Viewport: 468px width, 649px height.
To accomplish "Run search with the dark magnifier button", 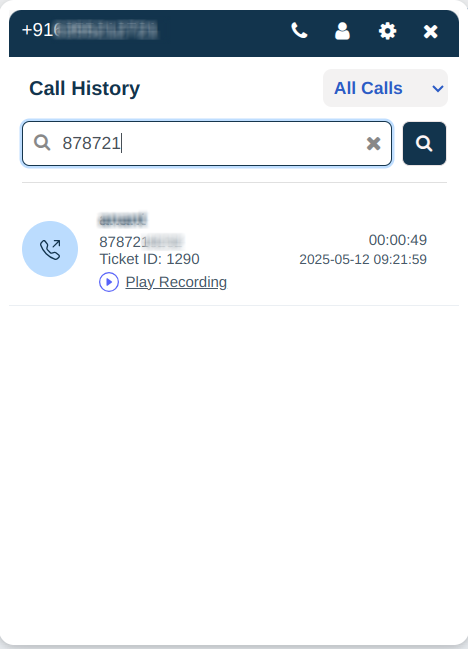I will pyautogui.click(x=425, y=143).
